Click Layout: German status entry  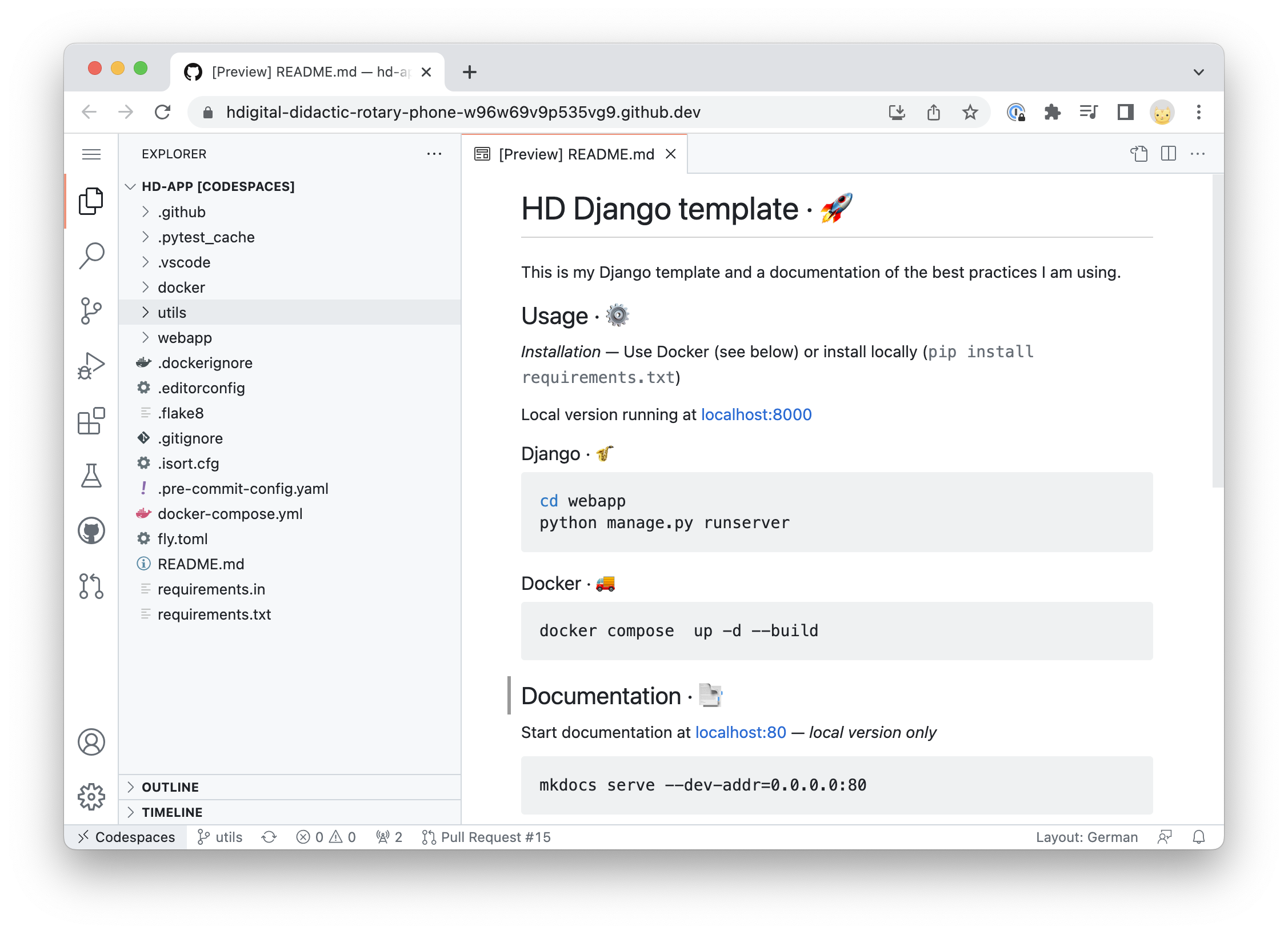(1087, 837)
